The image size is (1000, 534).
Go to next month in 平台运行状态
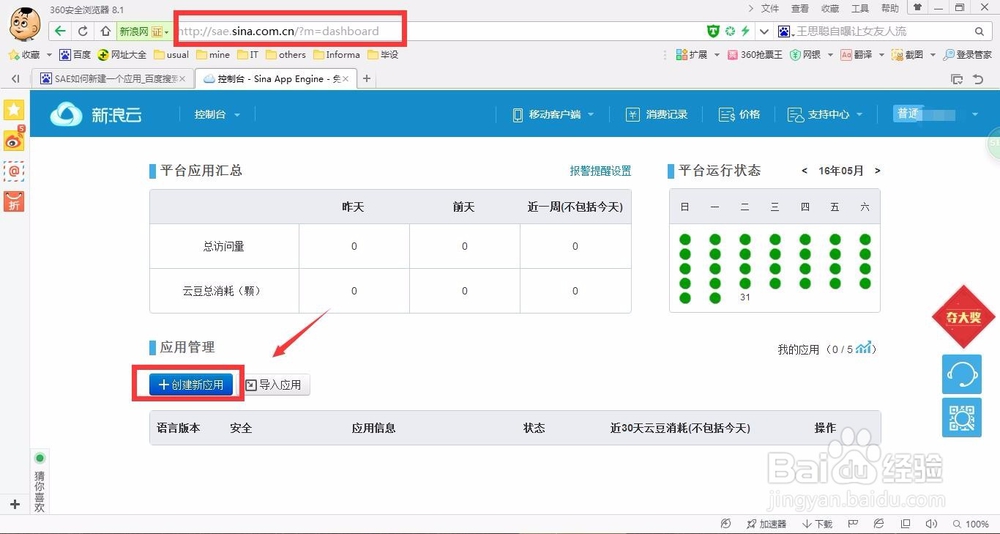(x=878, y=171)
